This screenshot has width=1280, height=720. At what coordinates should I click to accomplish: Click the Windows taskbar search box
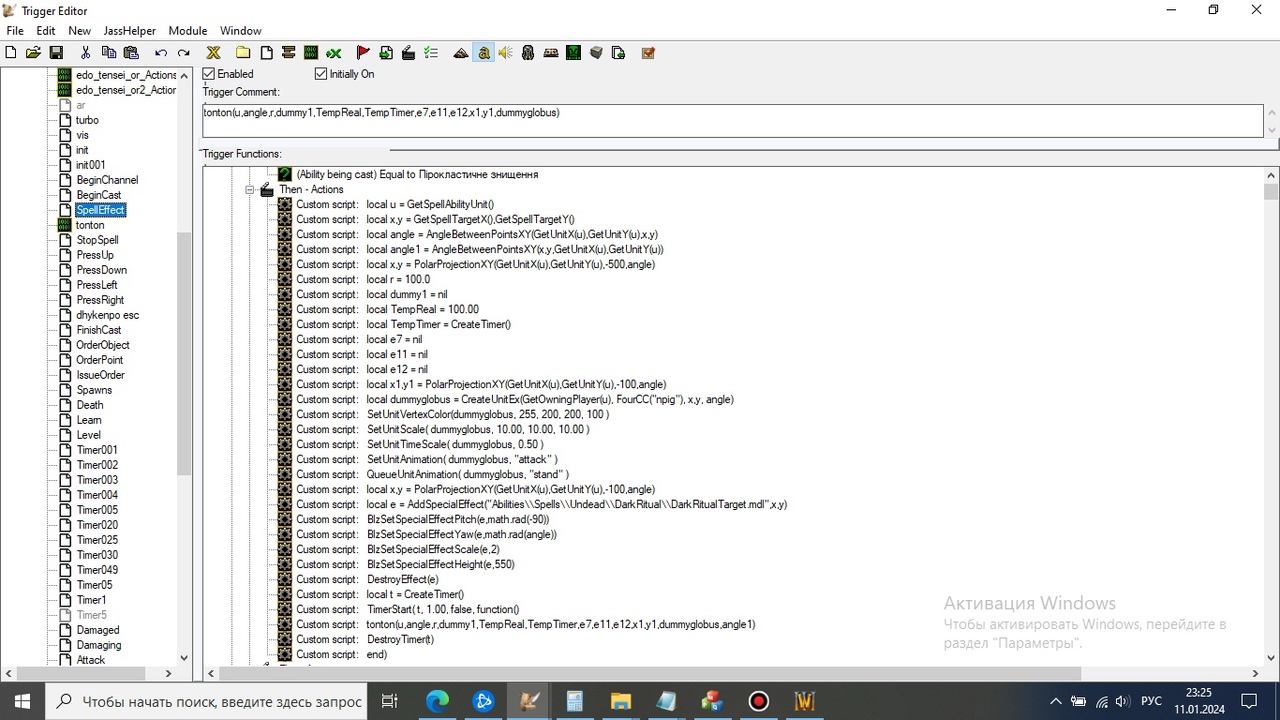click(207, 701)
